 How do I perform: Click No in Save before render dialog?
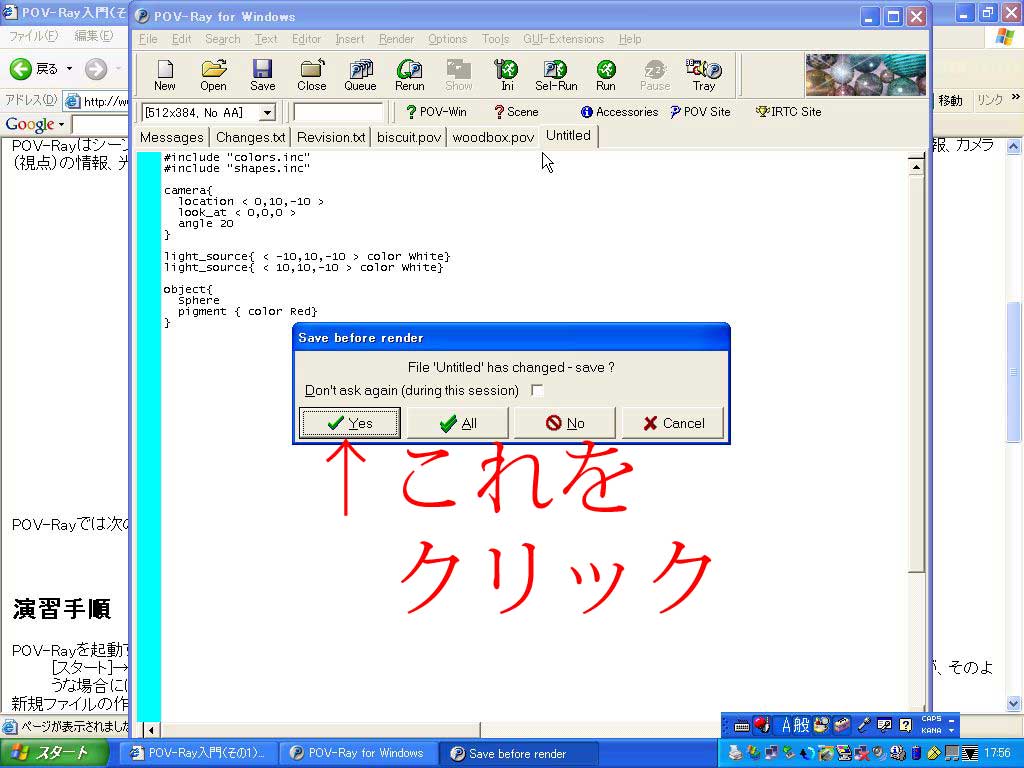[565, 423]
